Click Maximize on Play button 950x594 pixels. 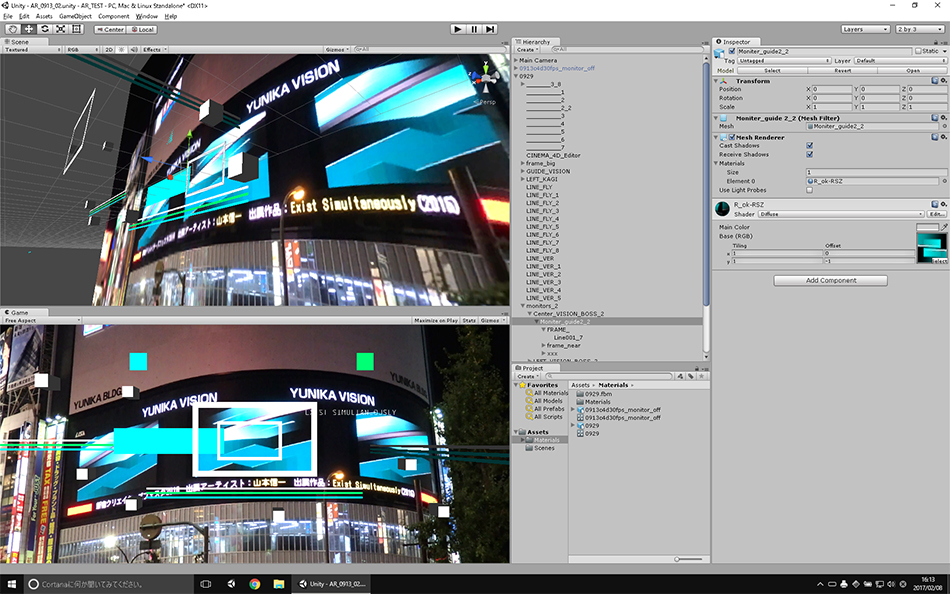click(x=436, y=320)
